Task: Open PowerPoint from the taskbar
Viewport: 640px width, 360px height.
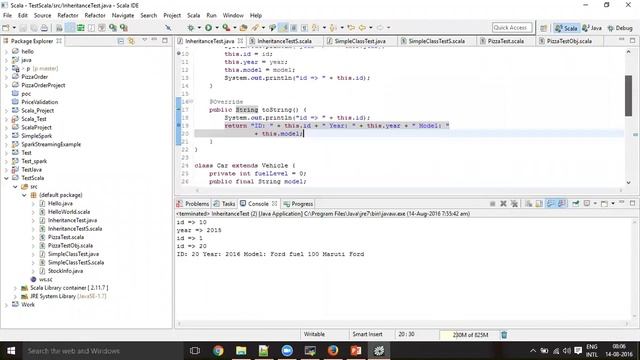Action: pos(356,351)
